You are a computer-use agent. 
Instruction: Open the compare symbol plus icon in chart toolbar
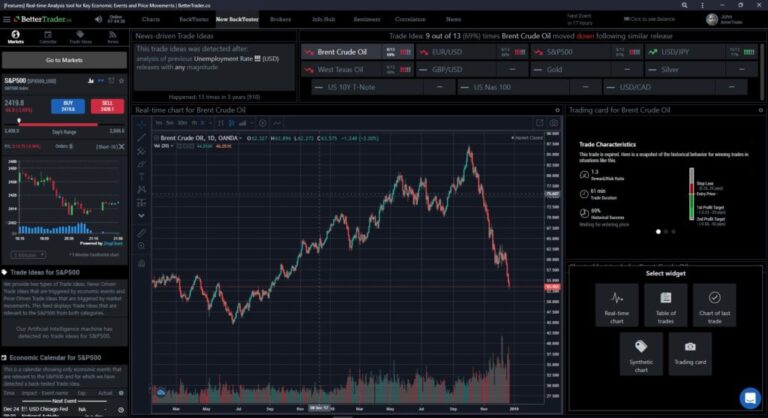(x=263, y=123)
